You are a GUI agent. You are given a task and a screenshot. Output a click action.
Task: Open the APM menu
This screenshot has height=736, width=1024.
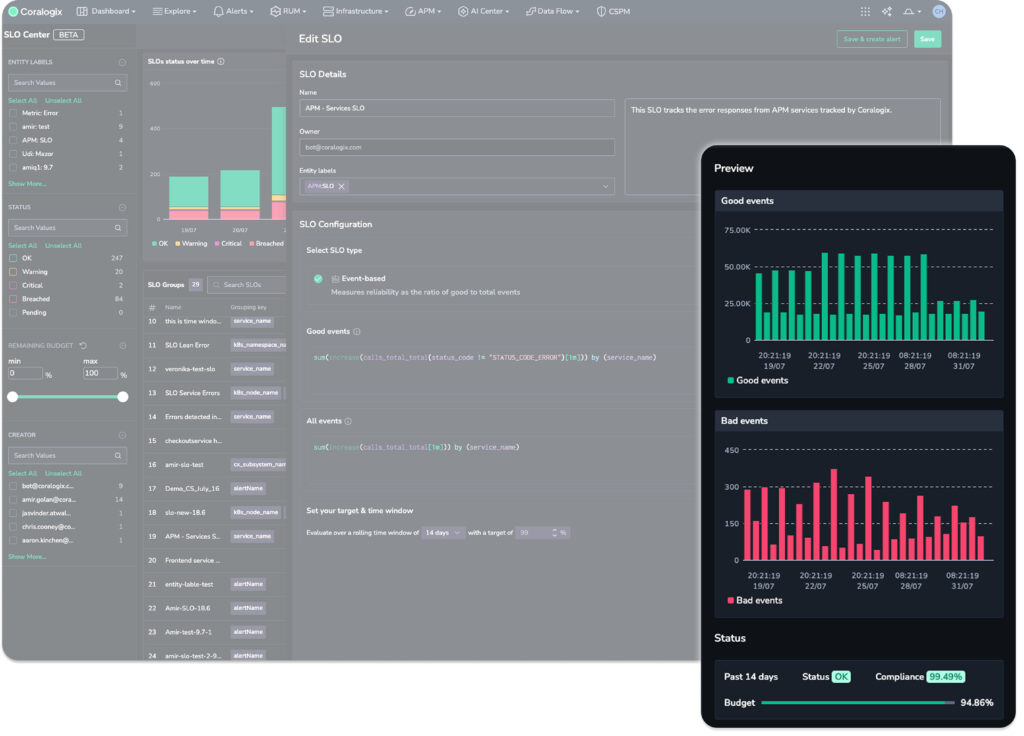(x=423, y=11)
